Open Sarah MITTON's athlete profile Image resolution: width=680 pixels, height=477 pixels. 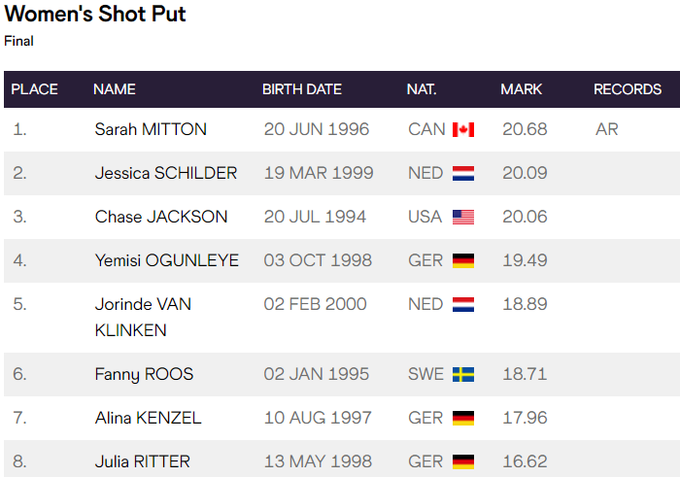tap(150, 129)
